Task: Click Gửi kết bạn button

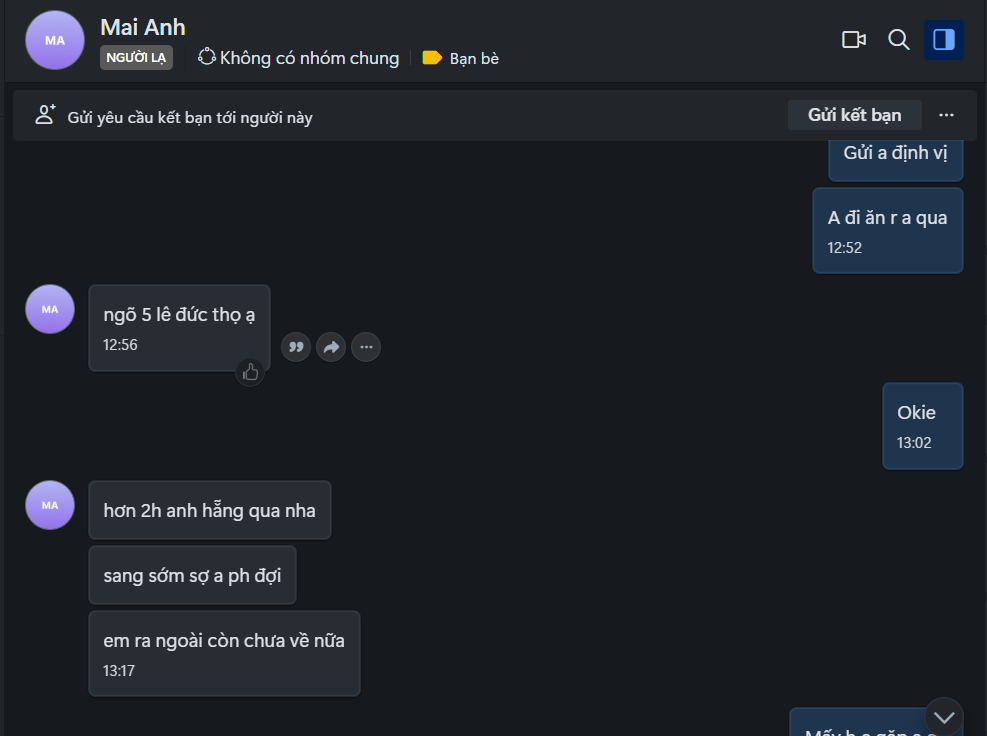Action: click(x=854, y=115)
